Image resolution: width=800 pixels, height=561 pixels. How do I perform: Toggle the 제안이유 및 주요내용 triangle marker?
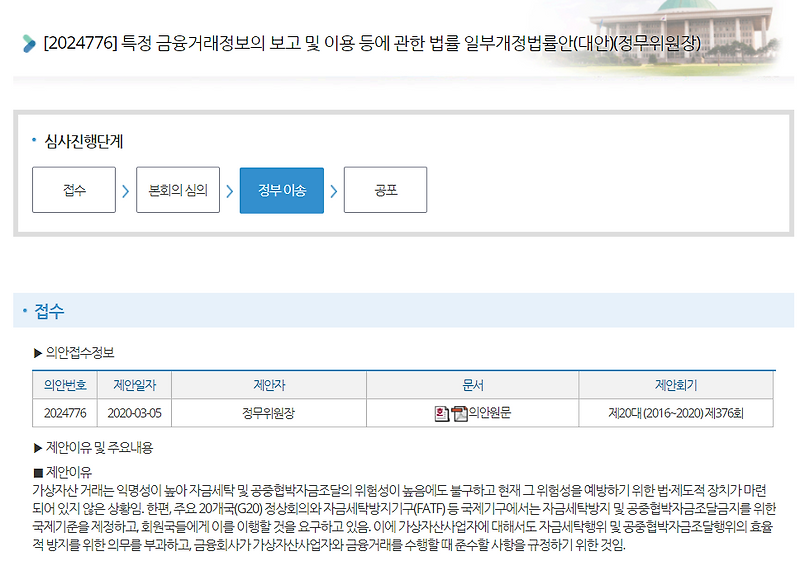tap(37, 448)
